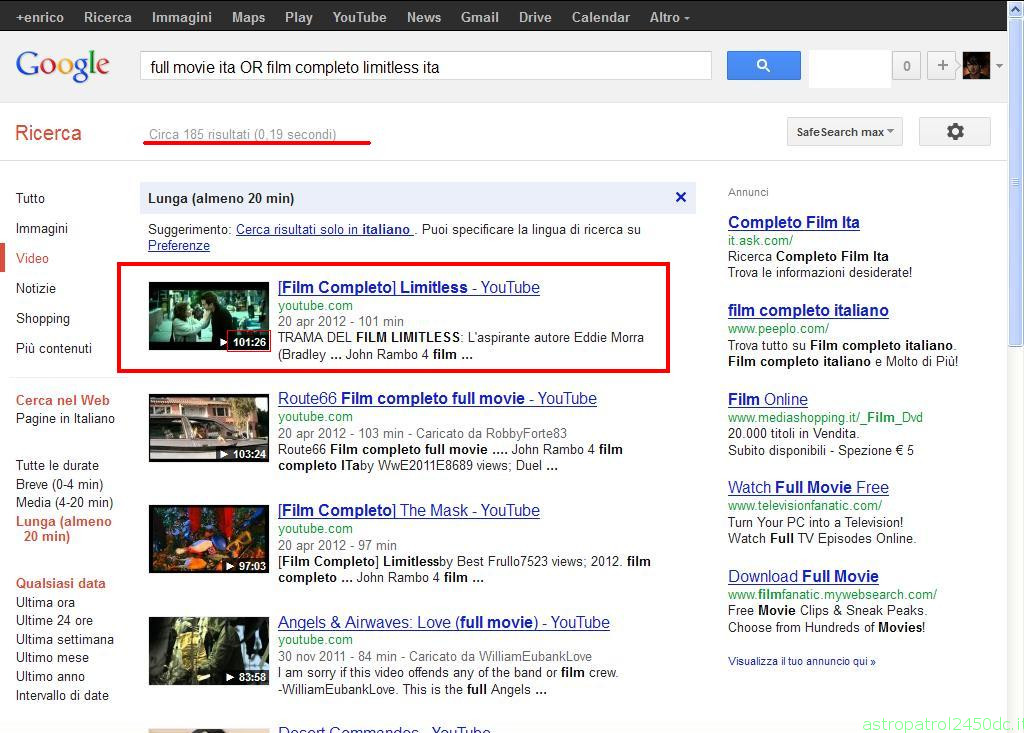Open +enrico in the top bar
1024x733 pixels.
[40, 18]
